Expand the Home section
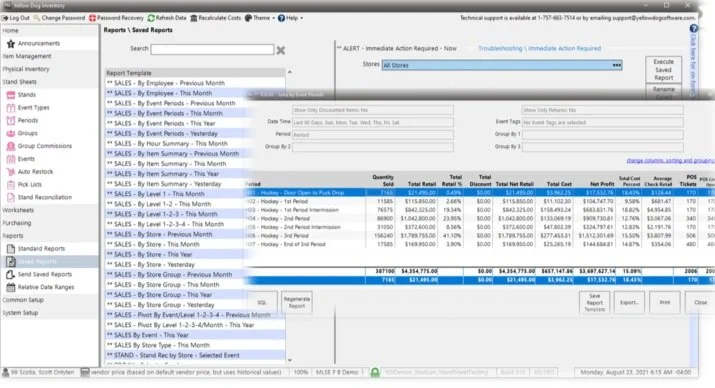 point(10,31)
